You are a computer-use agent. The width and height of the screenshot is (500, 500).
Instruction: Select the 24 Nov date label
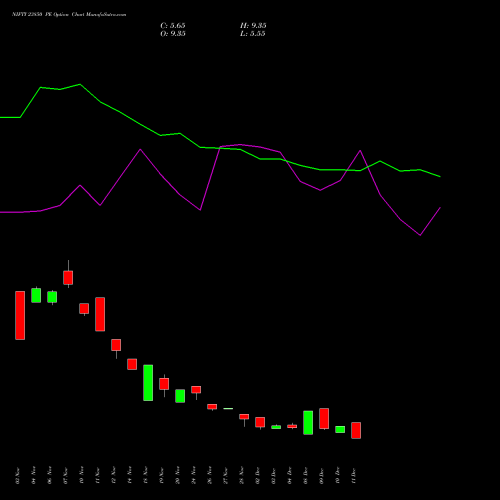[x=193, y=476]
